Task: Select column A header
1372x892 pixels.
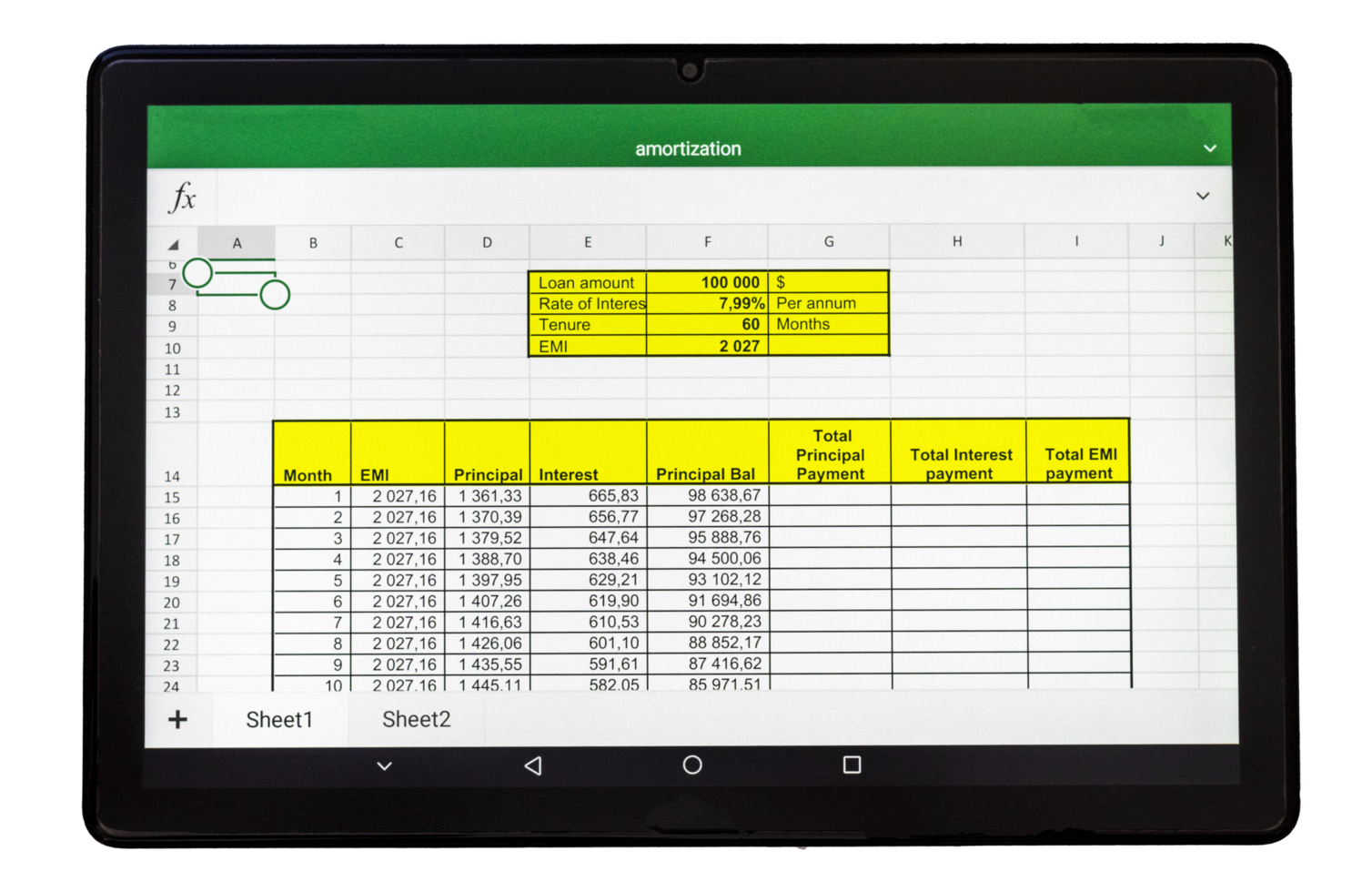Action: pos(237,243)
